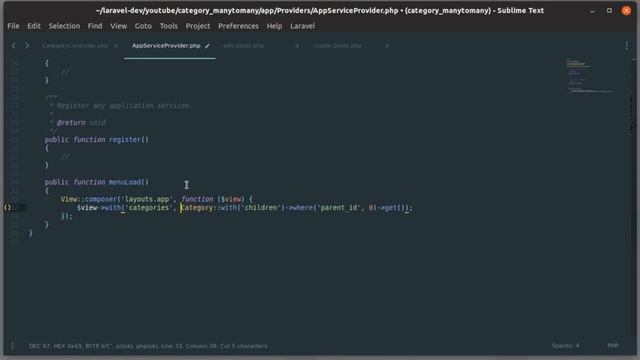Open the File menu
The width and height of the screenshot is (640, 360).
pos(13,26)
